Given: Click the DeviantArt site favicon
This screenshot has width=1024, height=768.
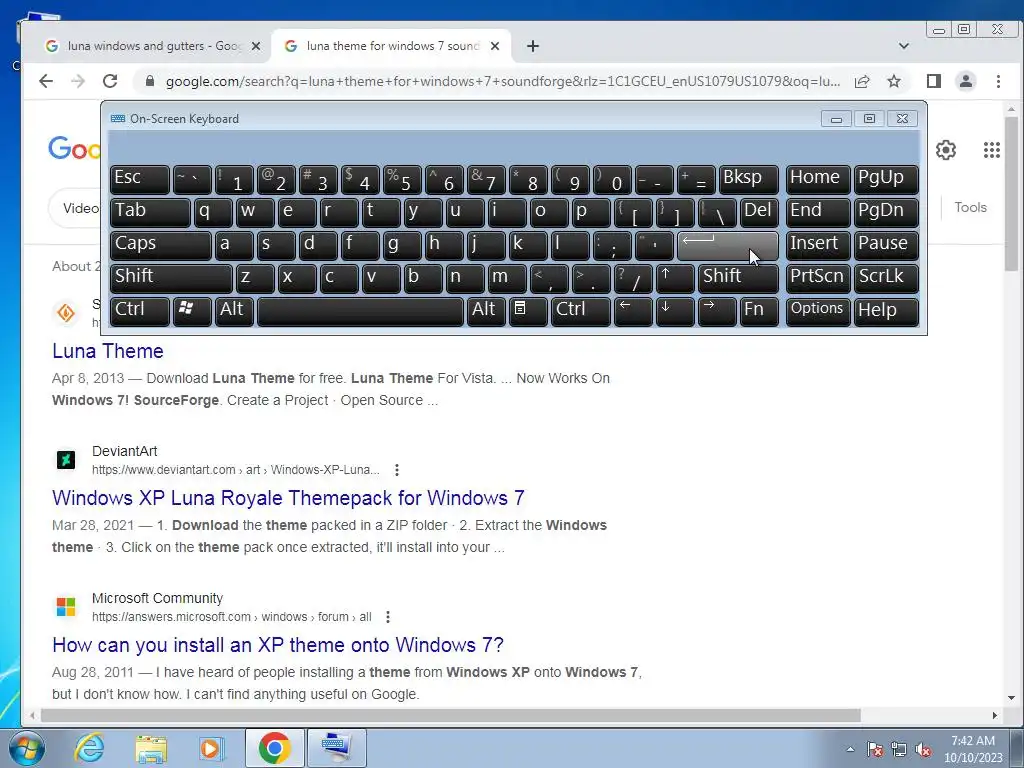Looking at the screenshot, I should point(65,460).
